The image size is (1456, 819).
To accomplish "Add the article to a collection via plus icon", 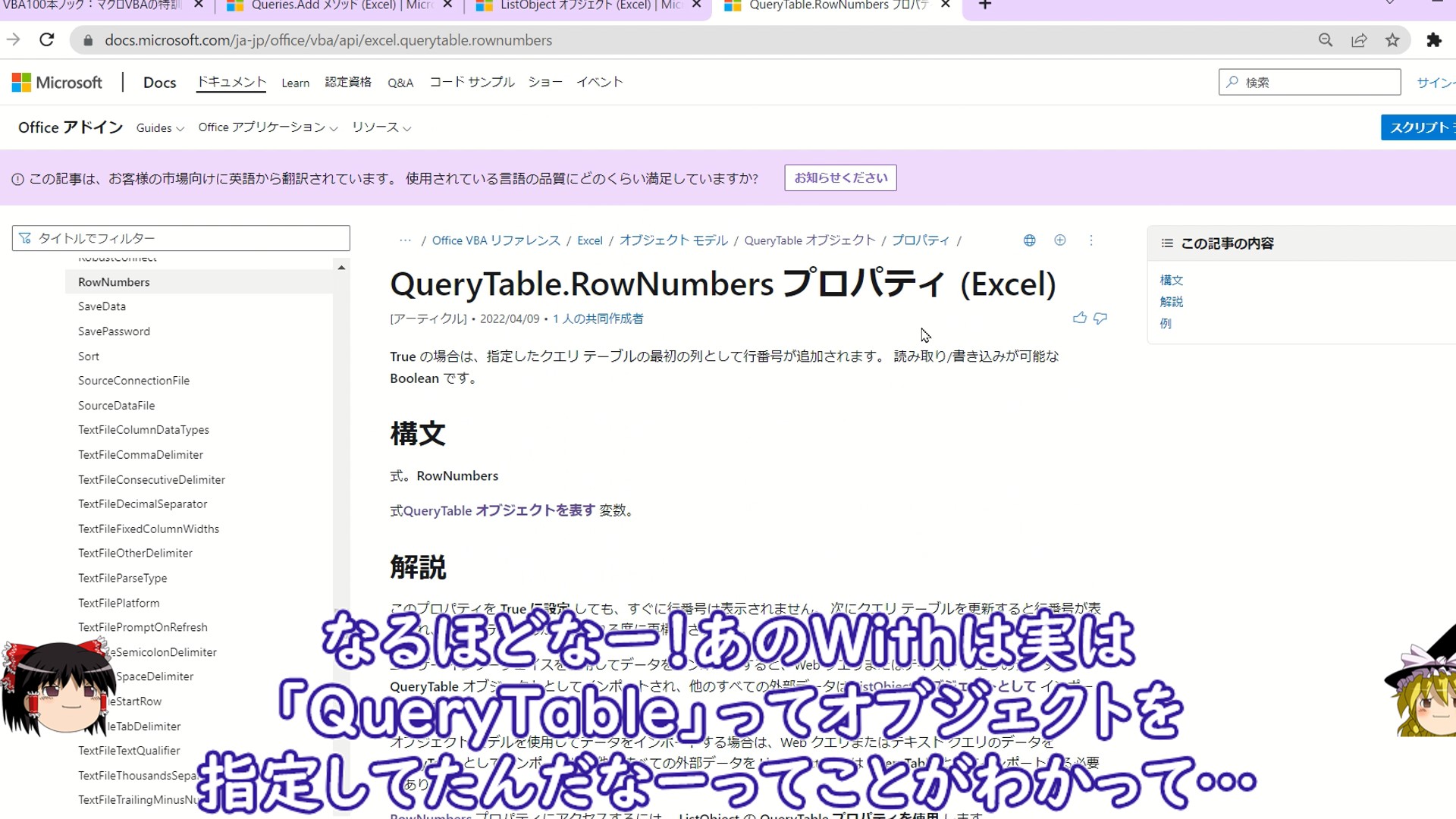I will pos(1060,240).
